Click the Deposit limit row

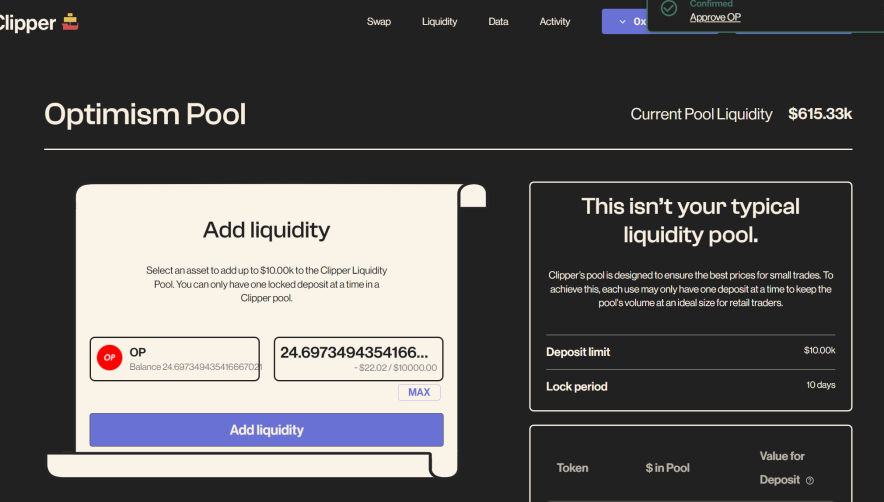(690, 351)
